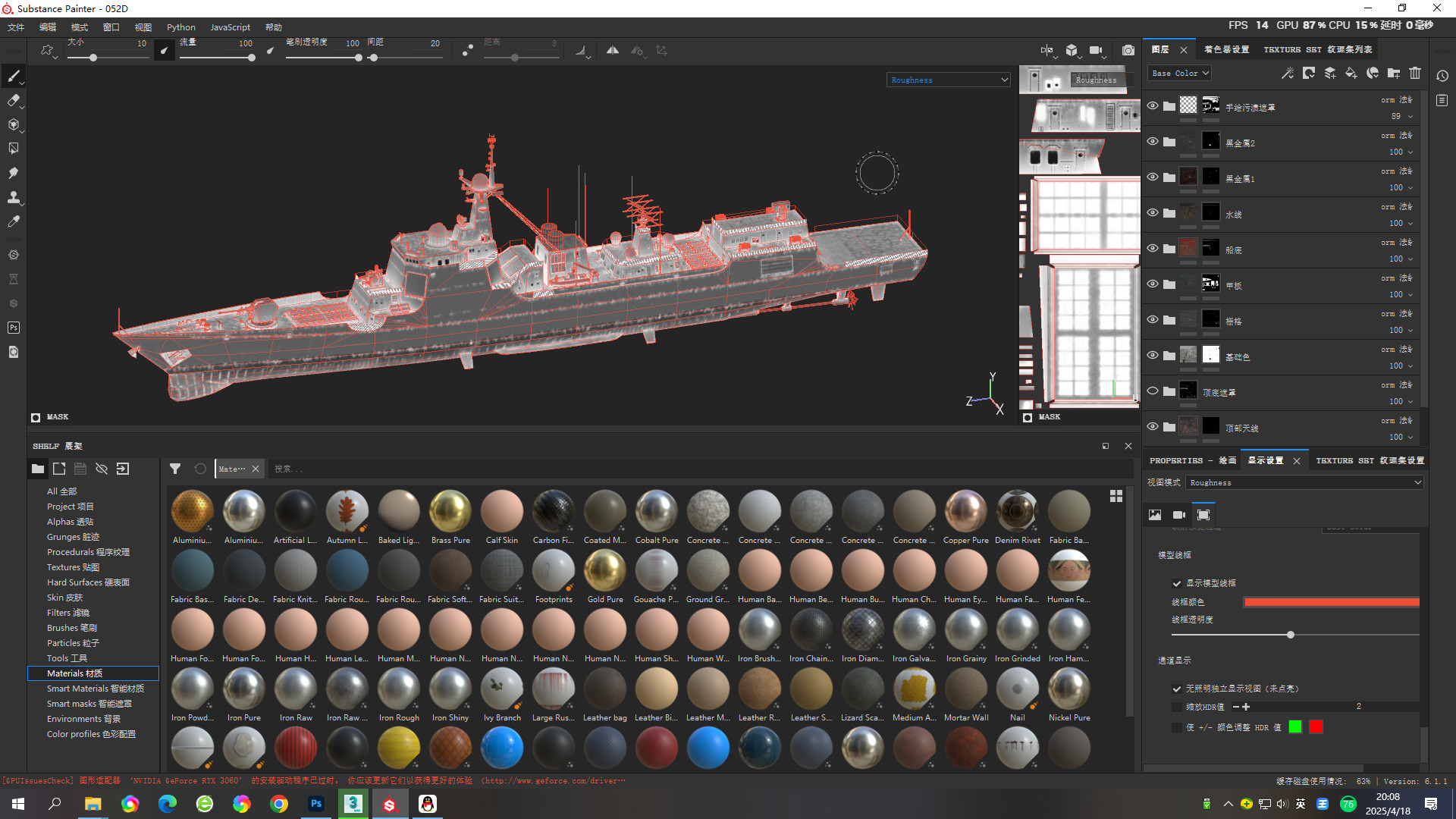This screenshot has width=1456, height=819.
Task: Click the camera screenshot icon
Action: (1128, 50)
